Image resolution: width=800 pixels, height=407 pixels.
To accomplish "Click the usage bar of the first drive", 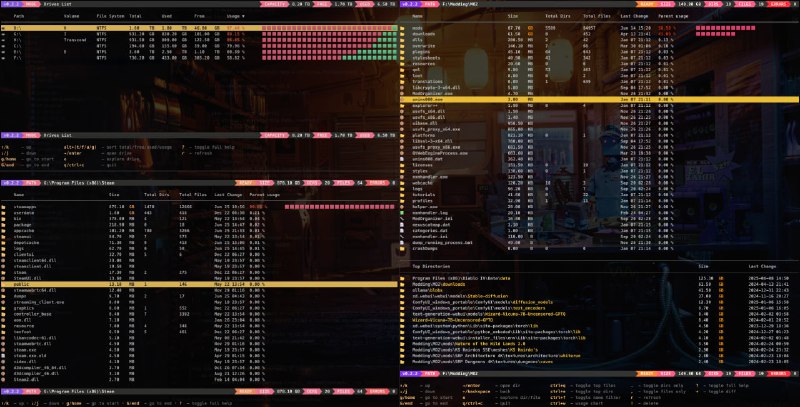I will point(319,29).
